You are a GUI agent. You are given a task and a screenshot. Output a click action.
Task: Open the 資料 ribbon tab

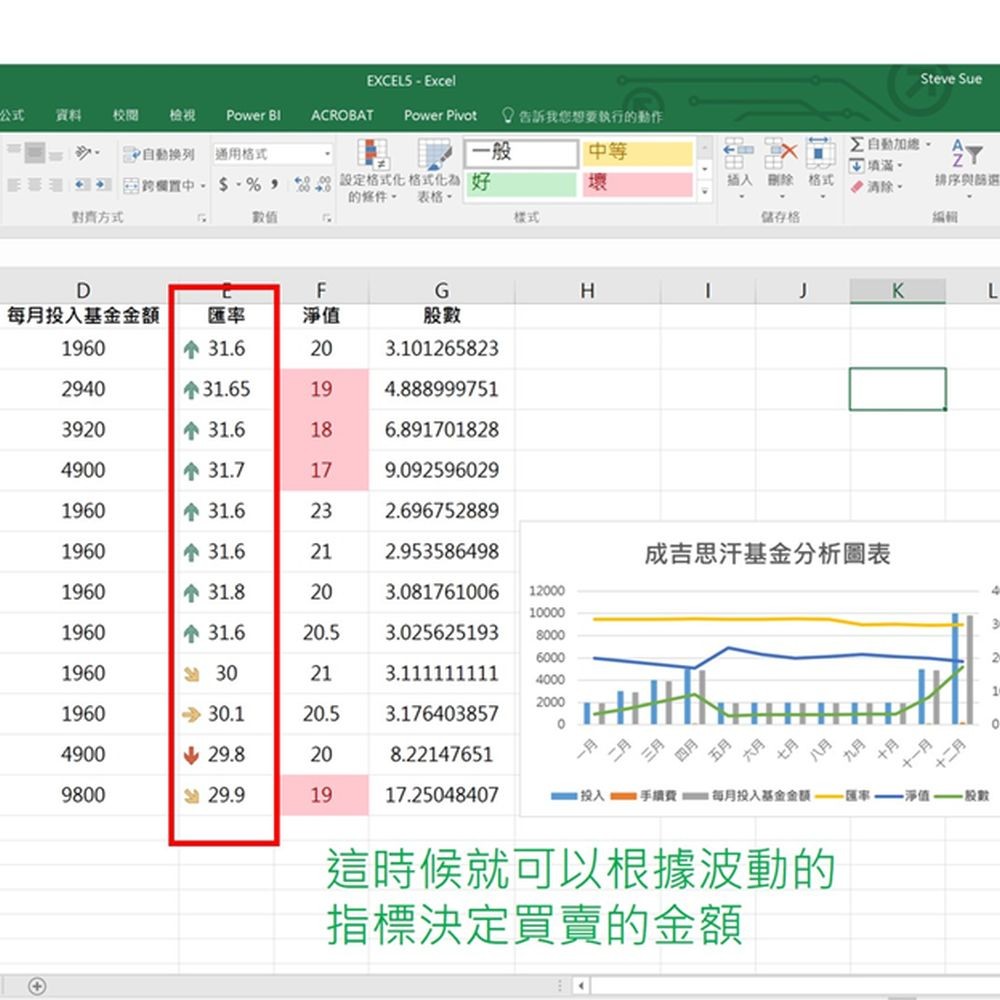click(68, 115)
